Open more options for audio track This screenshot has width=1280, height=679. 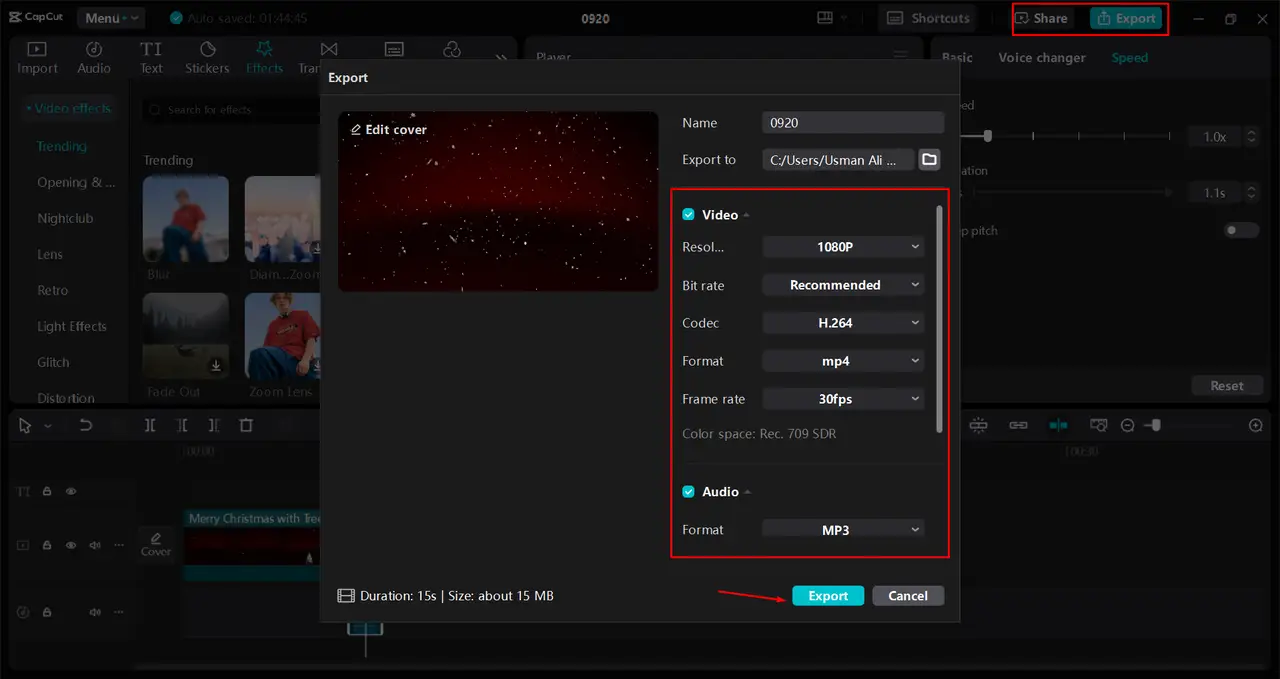tap(119, 612)
